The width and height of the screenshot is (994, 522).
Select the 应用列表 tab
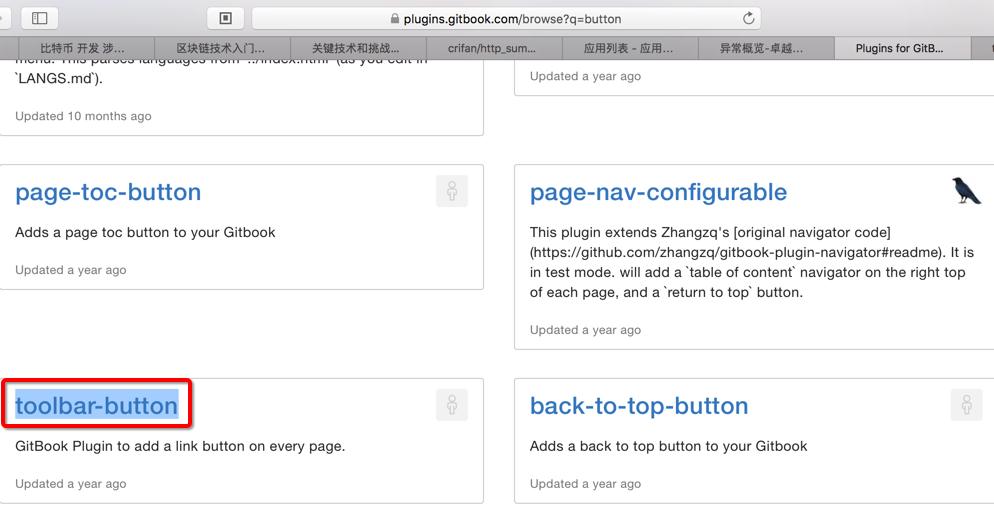pyautogui.click(x=628, y=48)
